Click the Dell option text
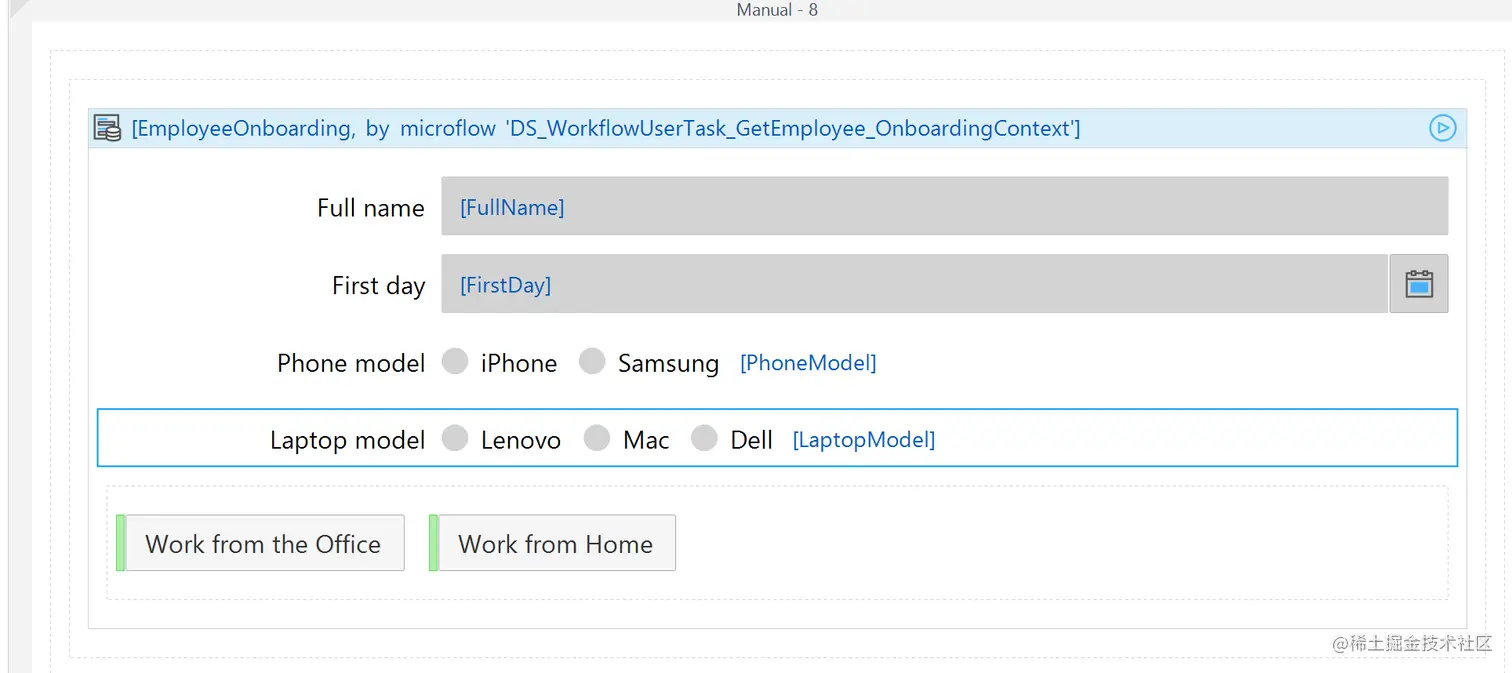This screenshot has height=673, width=1512. point(752,440)
